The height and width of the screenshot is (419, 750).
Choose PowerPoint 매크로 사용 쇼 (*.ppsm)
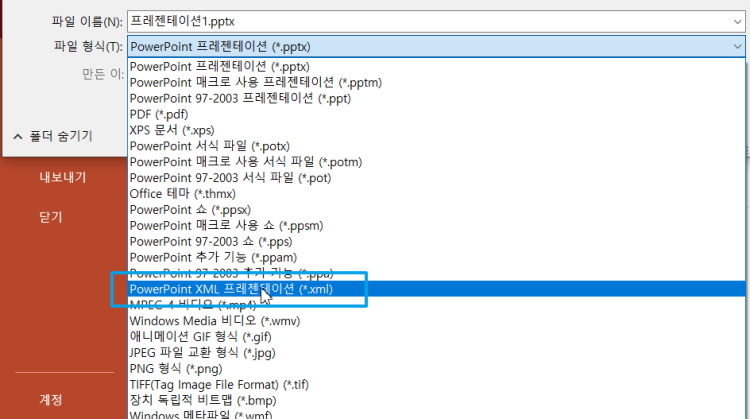(x=436, y=225)
